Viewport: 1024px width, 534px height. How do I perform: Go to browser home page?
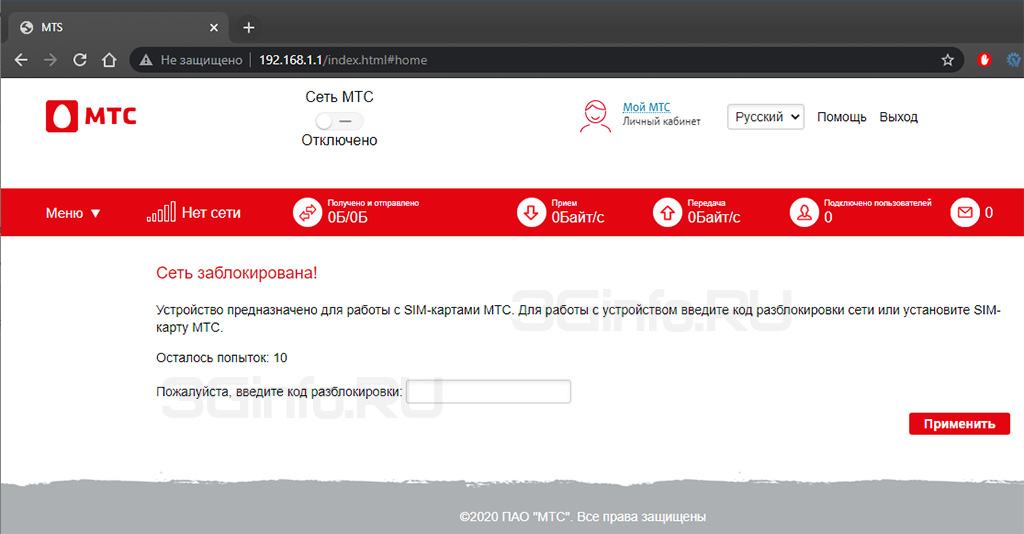point(109,60)
